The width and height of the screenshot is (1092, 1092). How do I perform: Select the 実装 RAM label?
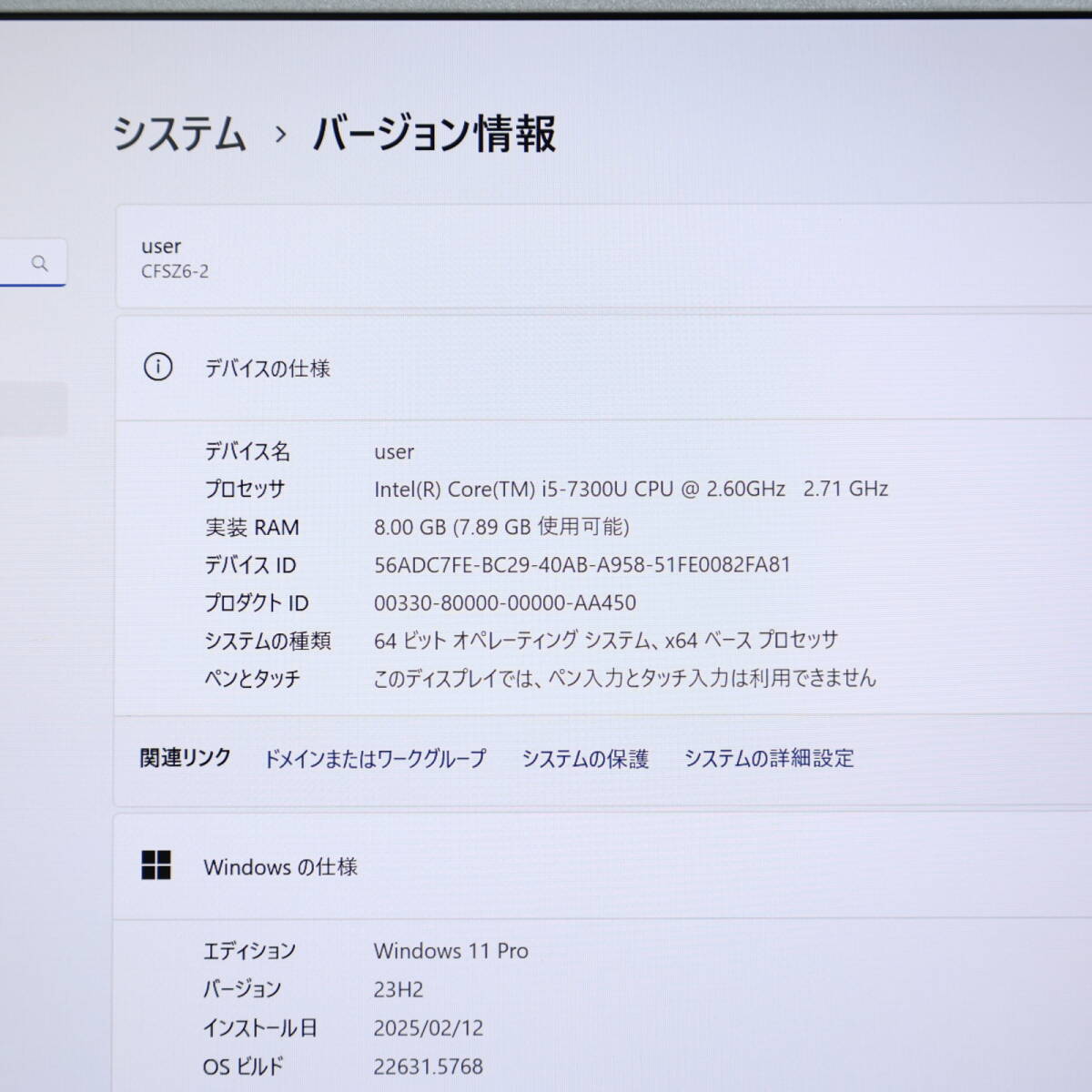point(252,527)
